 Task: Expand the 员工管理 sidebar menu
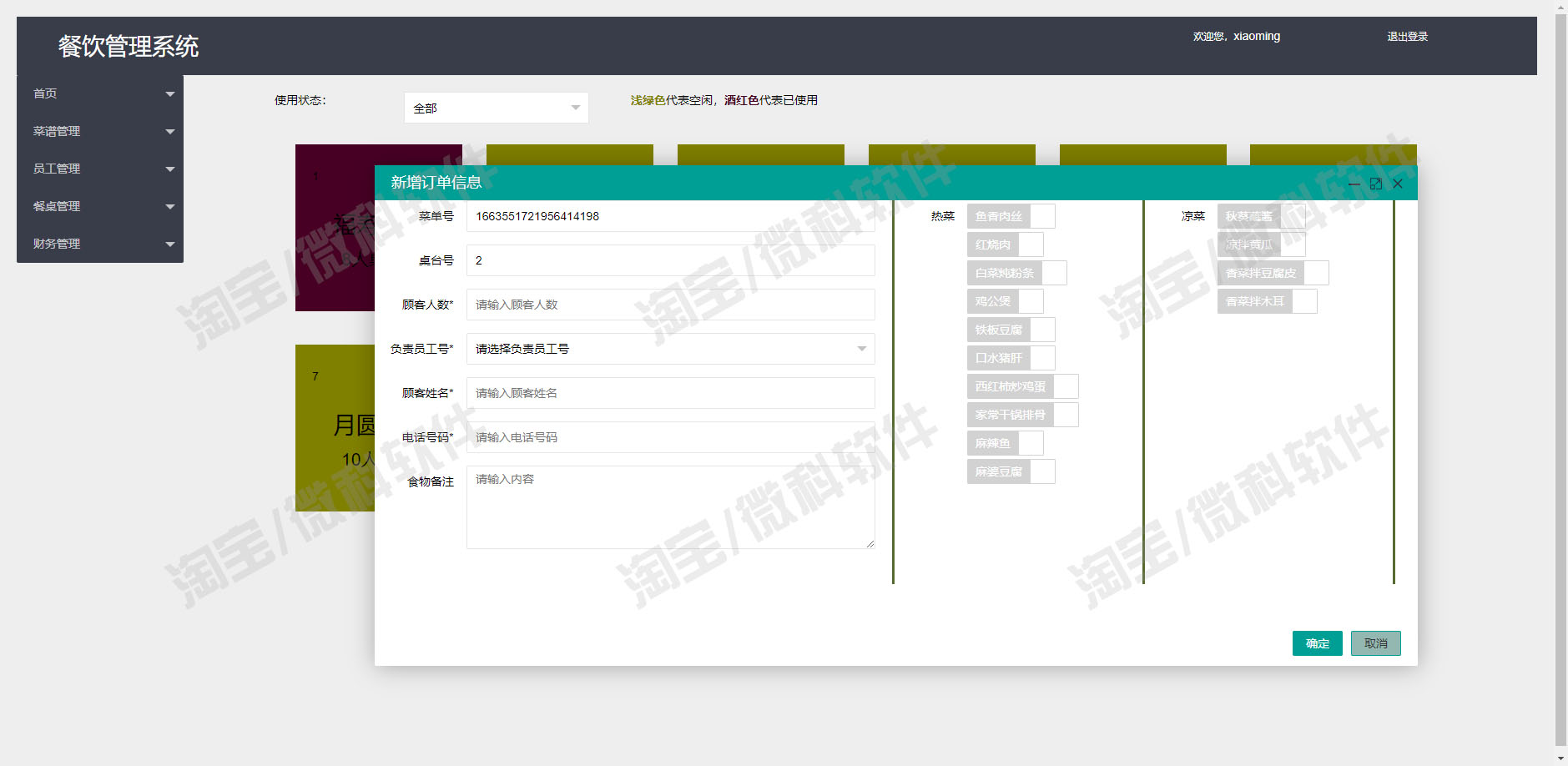100,169
